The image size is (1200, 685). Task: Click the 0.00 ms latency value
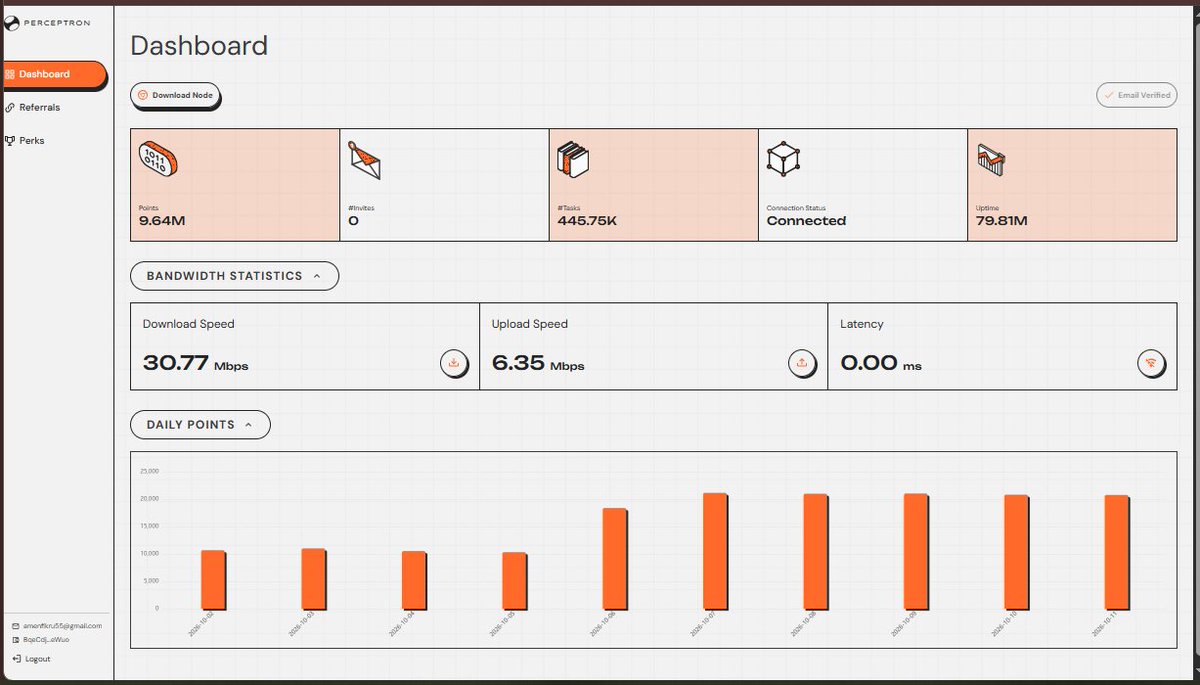(881, 363)
